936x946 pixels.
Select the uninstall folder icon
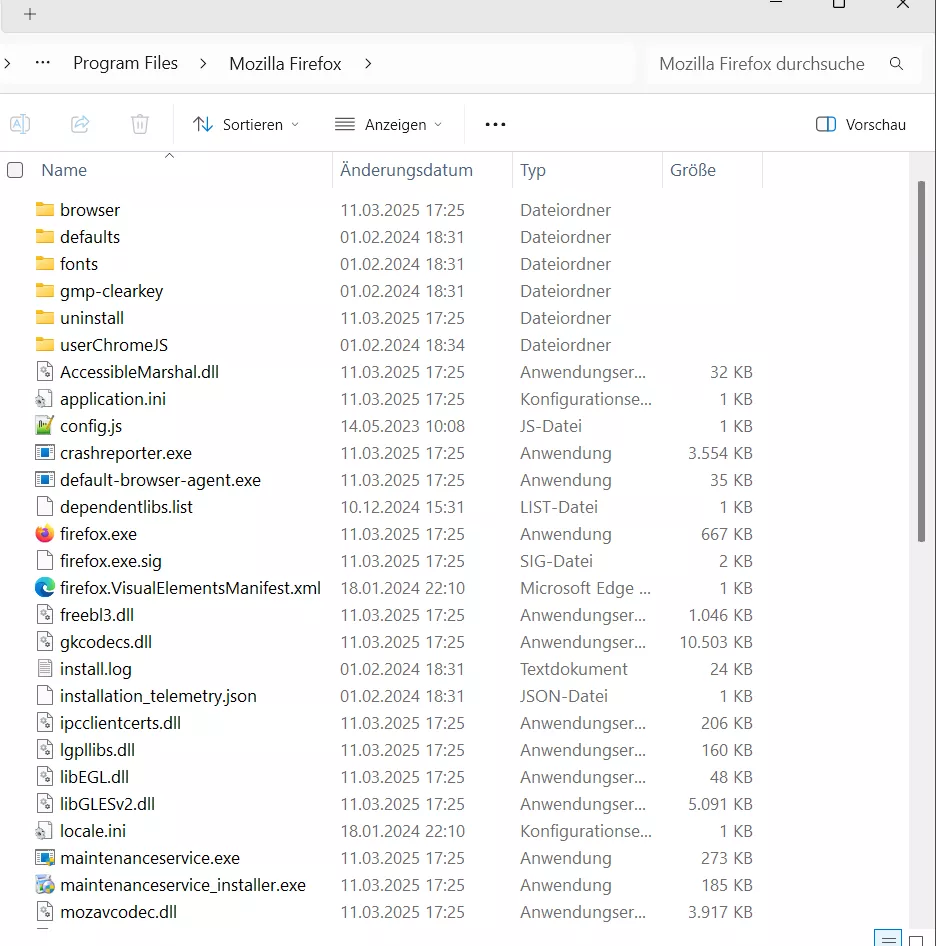(x=45, y=317)
